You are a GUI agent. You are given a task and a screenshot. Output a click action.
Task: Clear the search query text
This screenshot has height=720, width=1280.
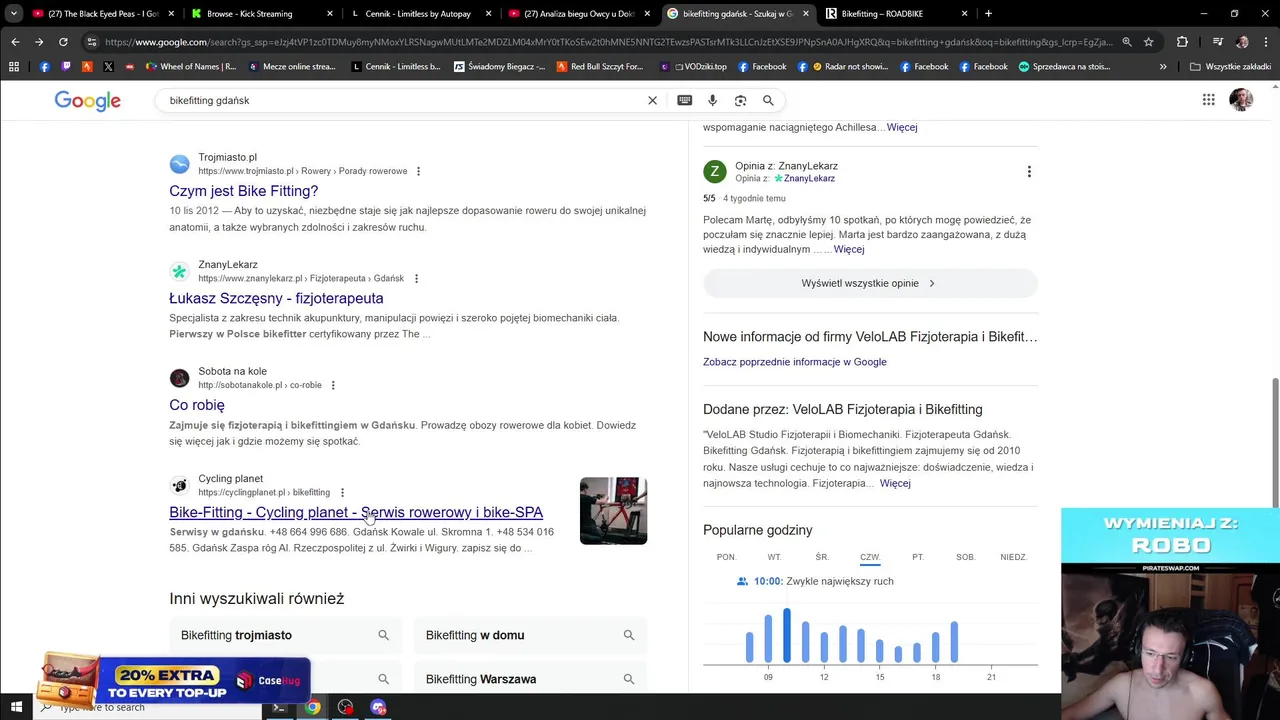pyautogui.click(x=652, y=100)
